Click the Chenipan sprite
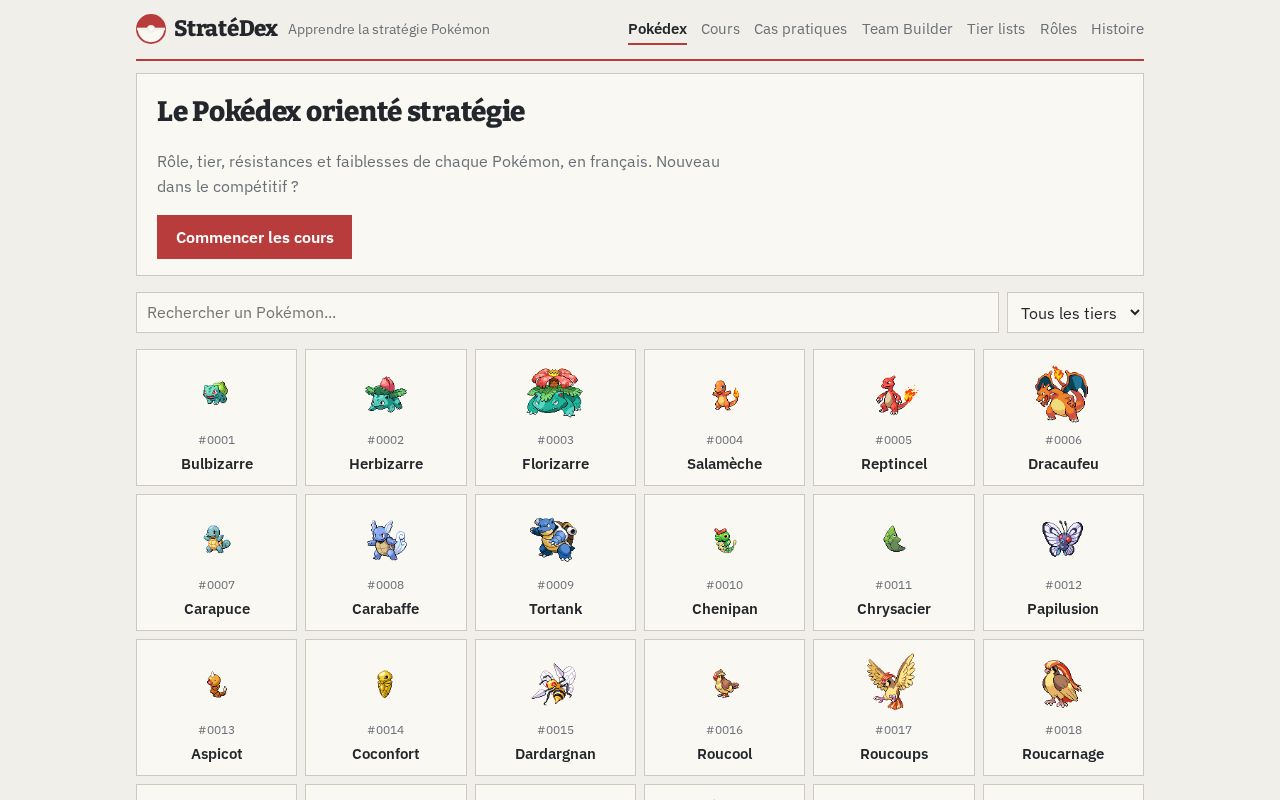This screenshot has height=800, width=1280. coord(725,540)
